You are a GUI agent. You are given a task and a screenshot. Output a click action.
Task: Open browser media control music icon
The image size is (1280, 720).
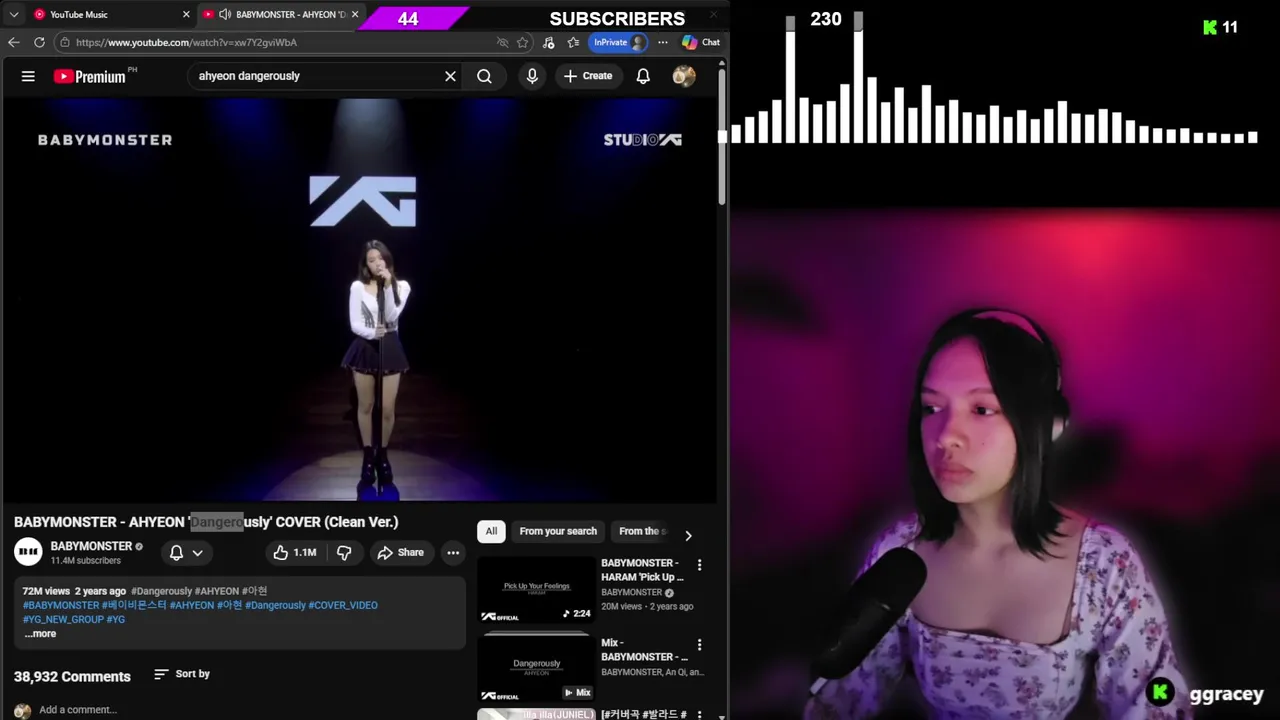tap(548, 42)
